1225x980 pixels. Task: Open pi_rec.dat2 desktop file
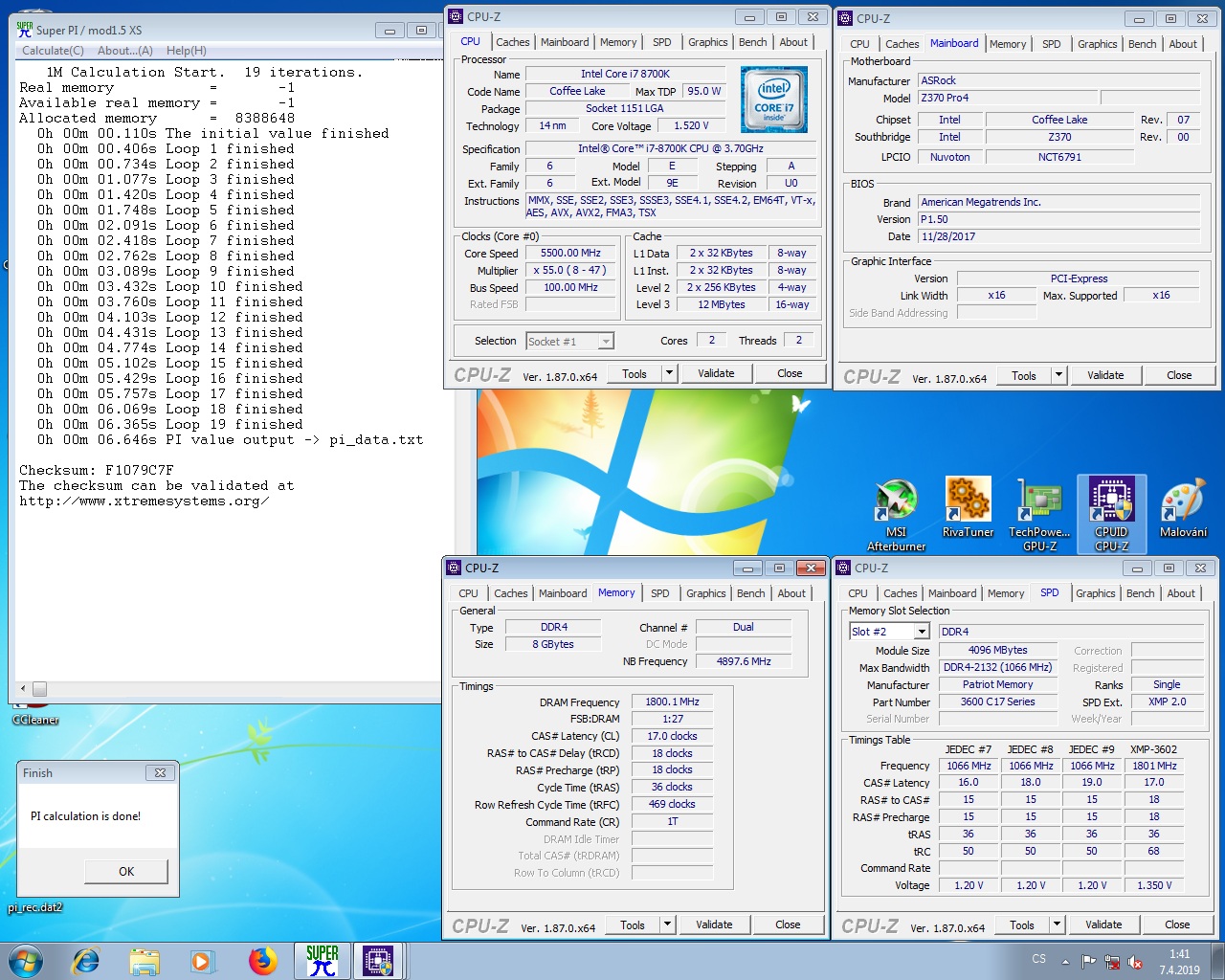pos(35,907)
